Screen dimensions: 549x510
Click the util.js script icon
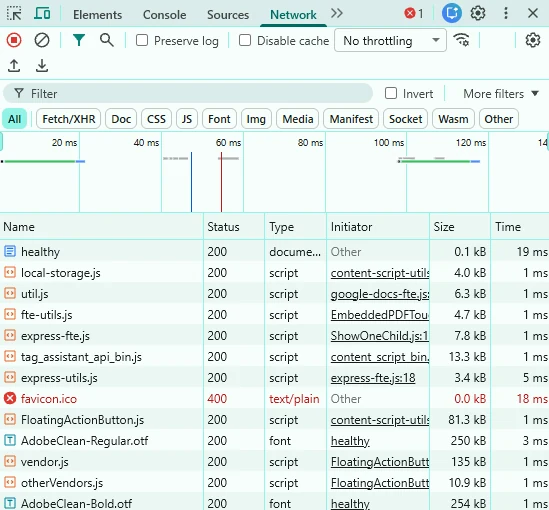10,293
